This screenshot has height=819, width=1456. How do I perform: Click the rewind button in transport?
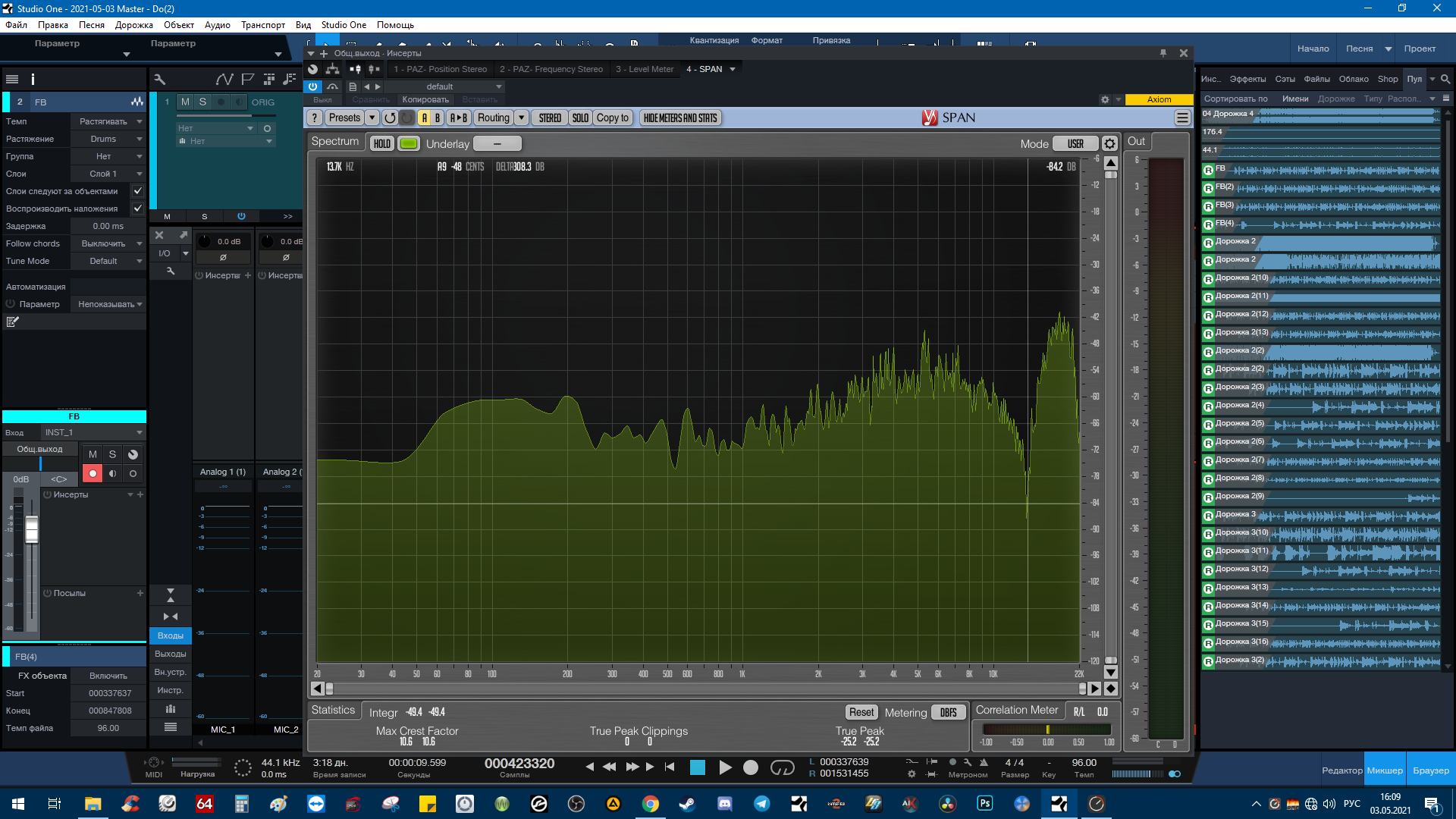point(609,767)
